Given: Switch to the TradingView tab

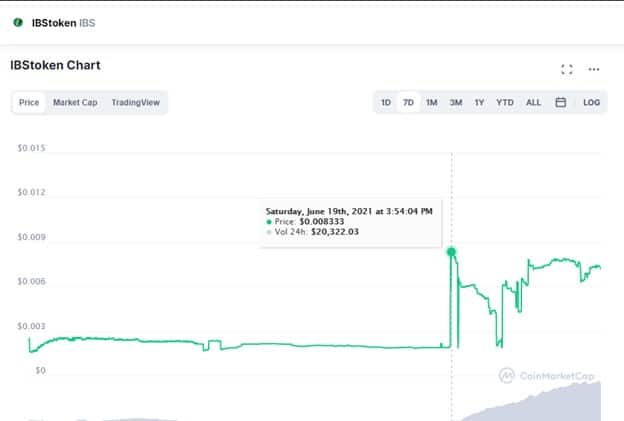Looking at the screenshot, I should 136,102.
